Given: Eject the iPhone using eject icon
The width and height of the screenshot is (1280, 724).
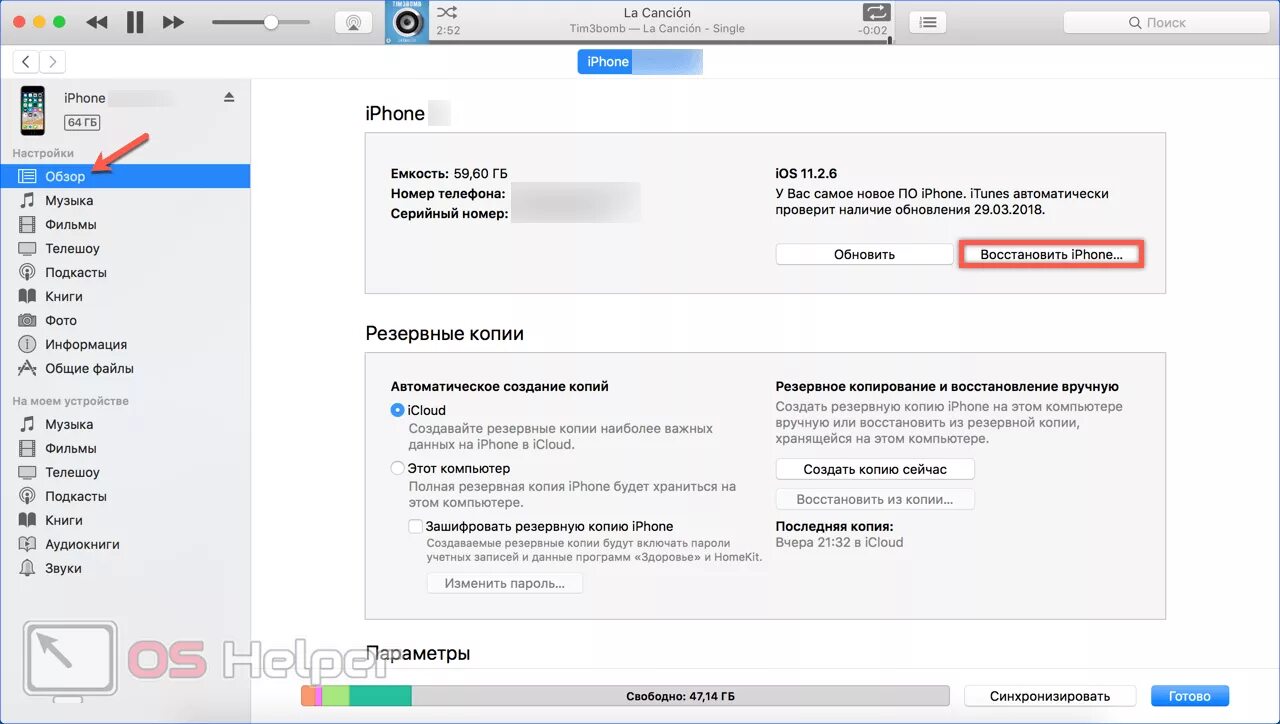Looking at the screenshot, I should (x=229, y=97).
